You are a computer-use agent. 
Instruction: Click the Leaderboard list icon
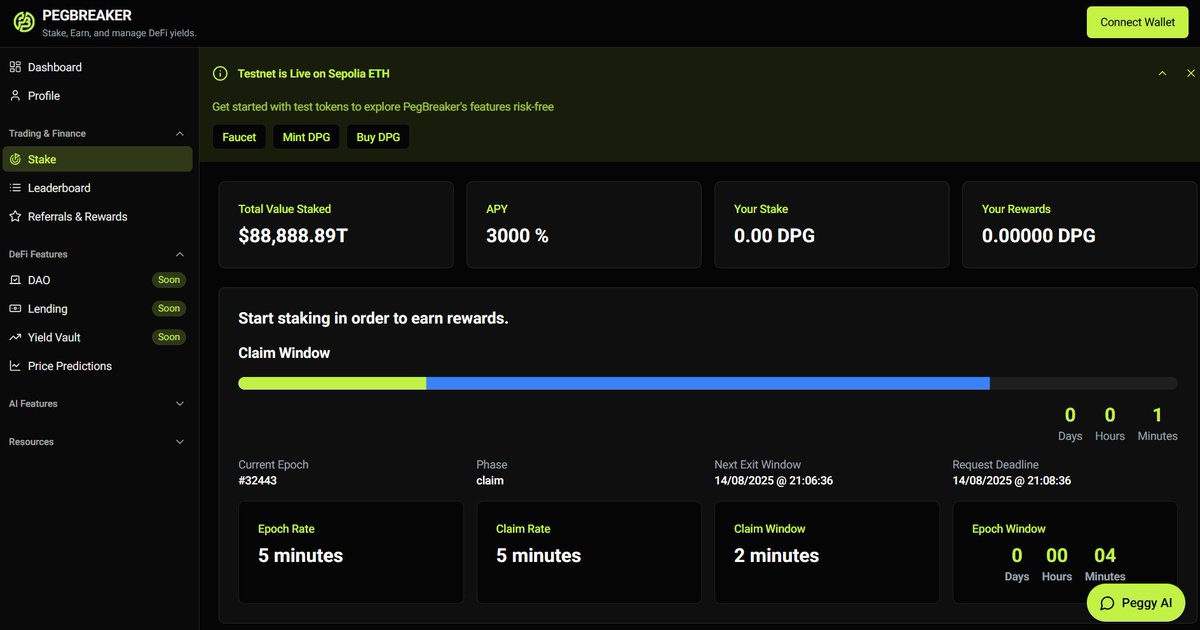[x=15, y=188]
